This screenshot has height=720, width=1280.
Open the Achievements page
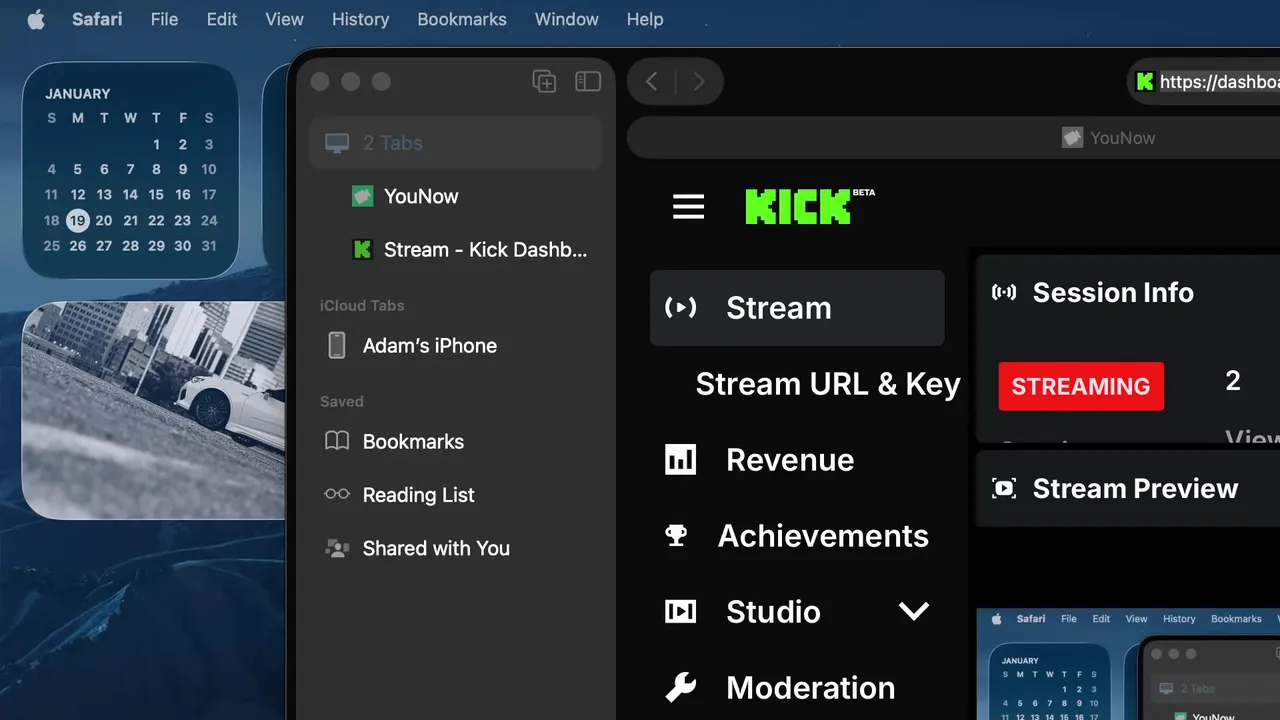[823, 536]
